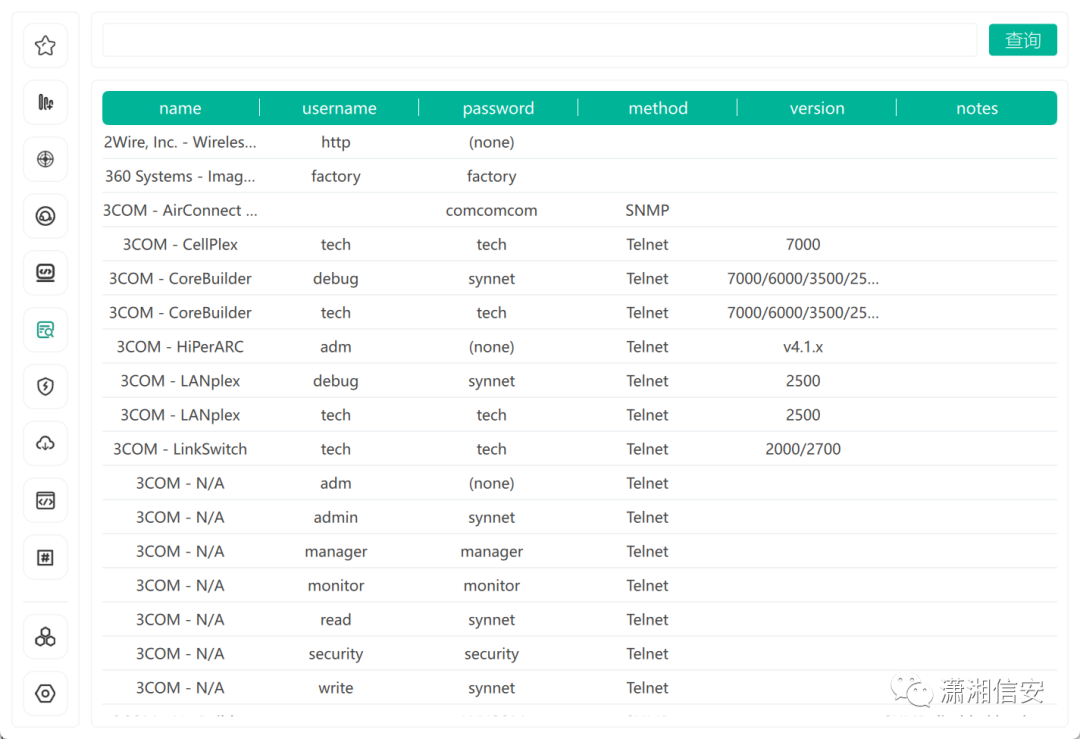Open the code window sidebar icon
This screenshot has width=1080, height=739.
(45, 501)
